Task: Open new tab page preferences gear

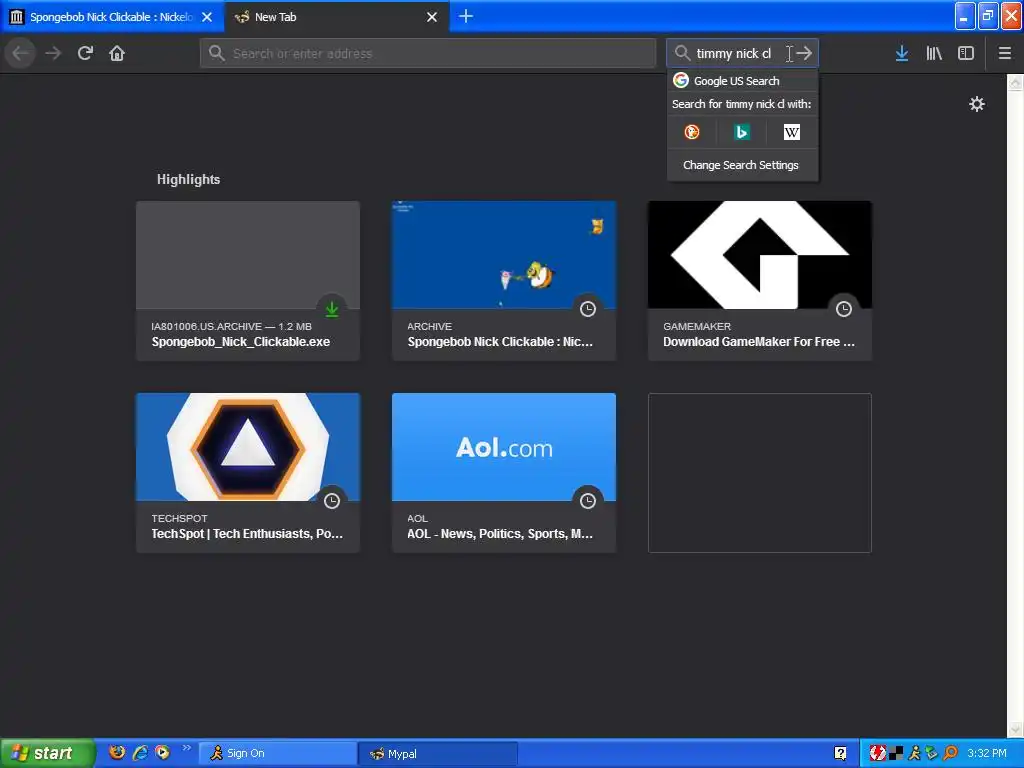Action: (976, 104)
